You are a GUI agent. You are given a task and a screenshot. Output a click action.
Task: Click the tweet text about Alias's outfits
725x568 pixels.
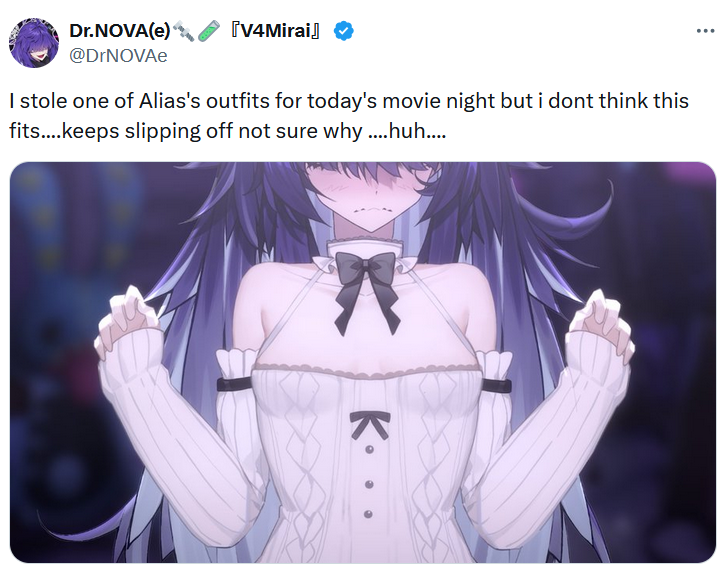point(349,116)
